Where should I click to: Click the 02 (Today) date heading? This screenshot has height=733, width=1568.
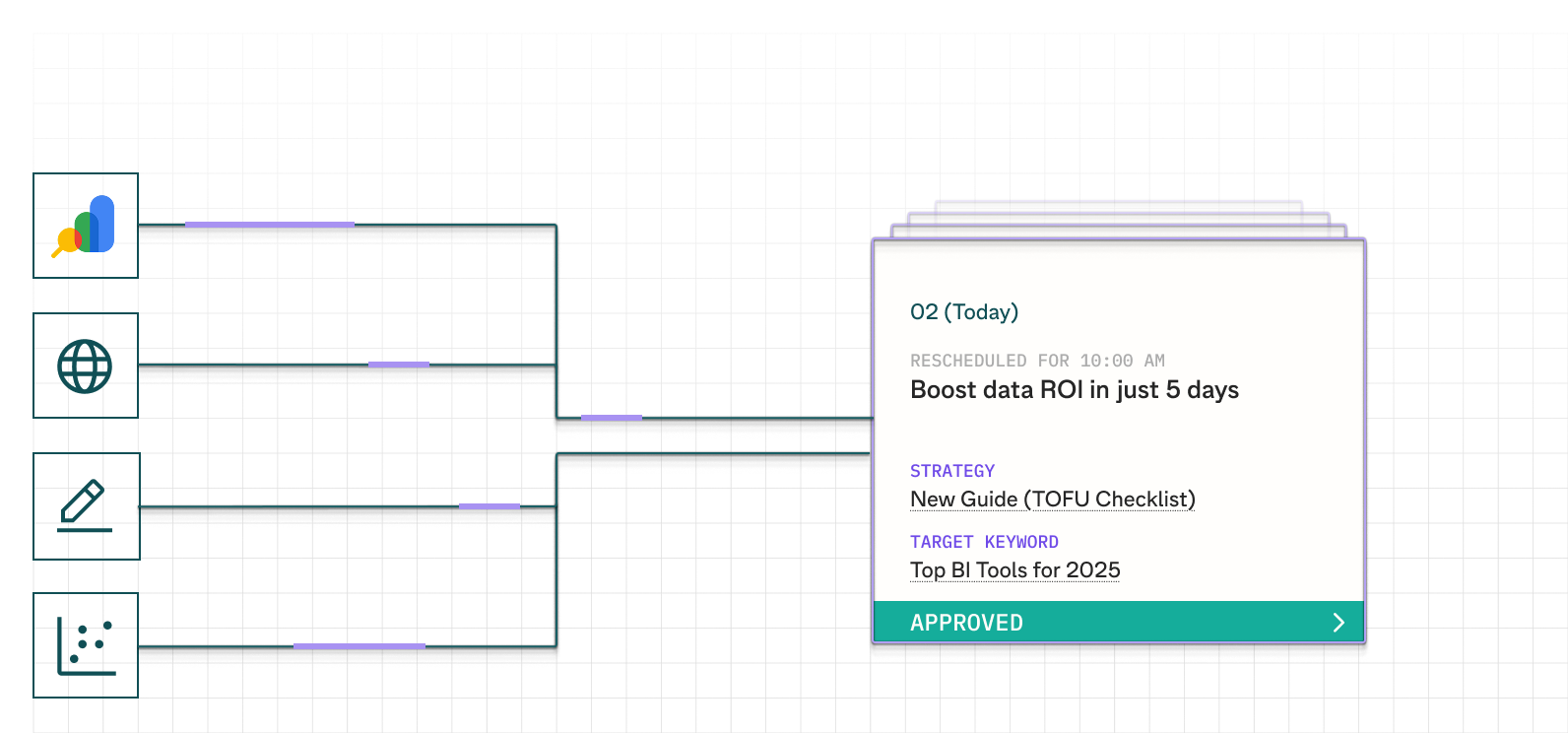coord(963,312)
